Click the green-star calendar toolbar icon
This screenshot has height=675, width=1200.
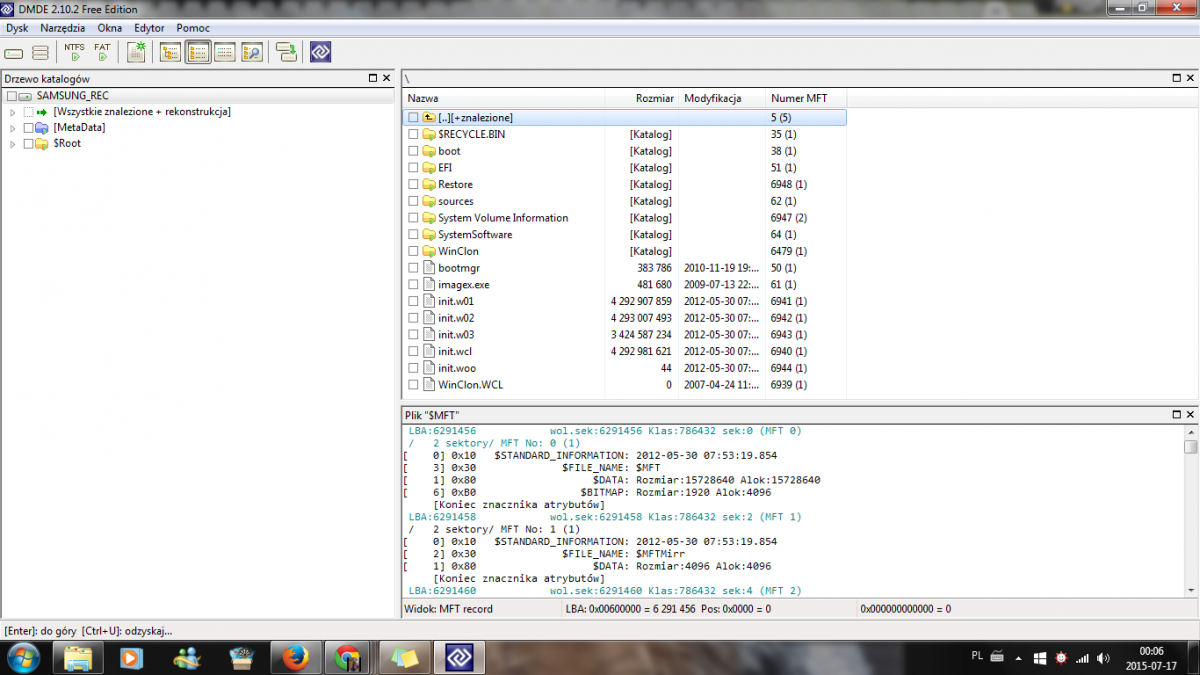tap(137, 52)
